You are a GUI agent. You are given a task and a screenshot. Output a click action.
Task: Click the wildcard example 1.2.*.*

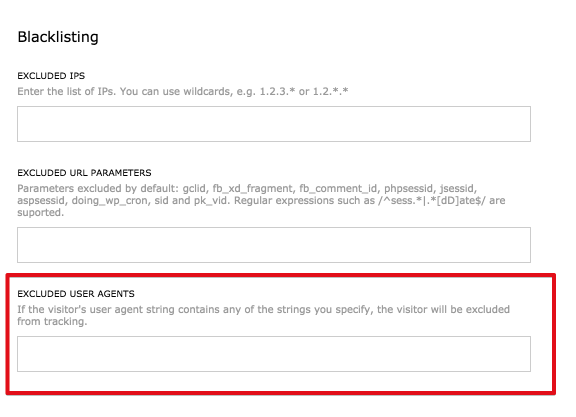pos(330,91)
